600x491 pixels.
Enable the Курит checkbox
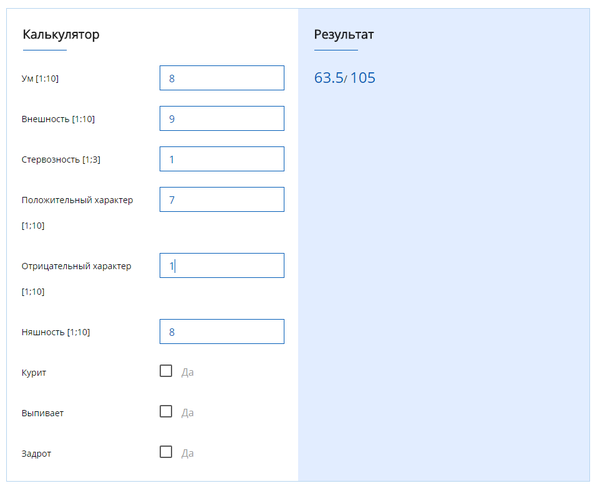166,371
